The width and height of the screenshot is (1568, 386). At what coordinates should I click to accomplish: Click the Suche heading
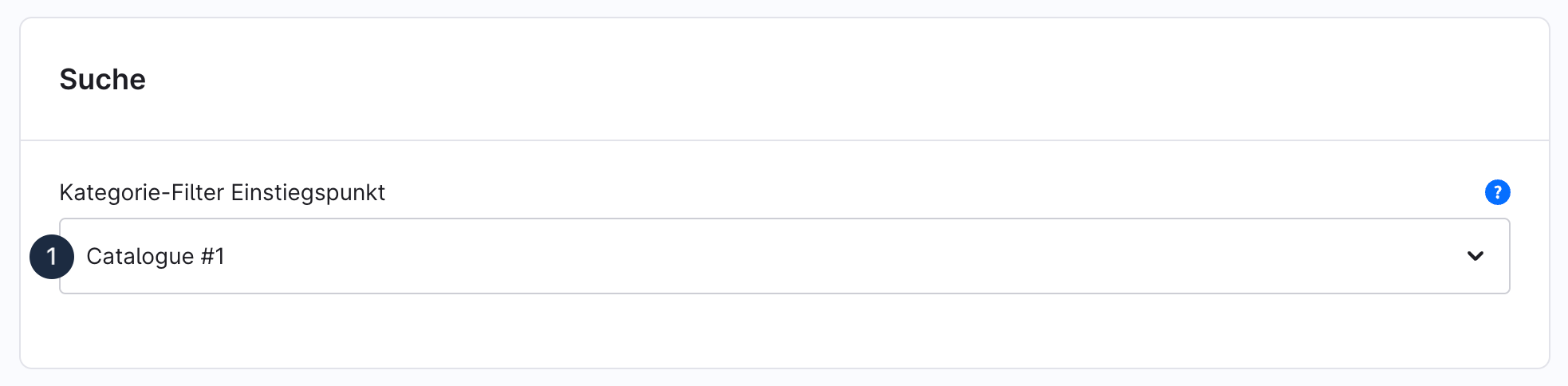point(103,80)
